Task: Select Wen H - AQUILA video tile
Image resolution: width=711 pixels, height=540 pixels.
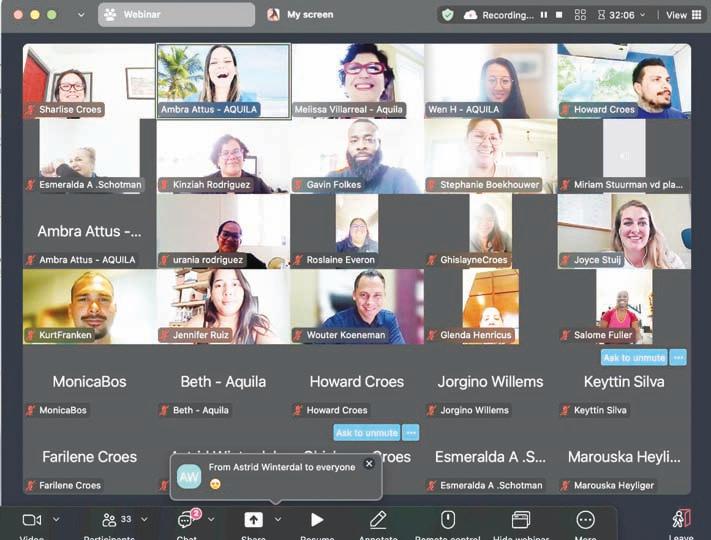Action: pos(491,81)
